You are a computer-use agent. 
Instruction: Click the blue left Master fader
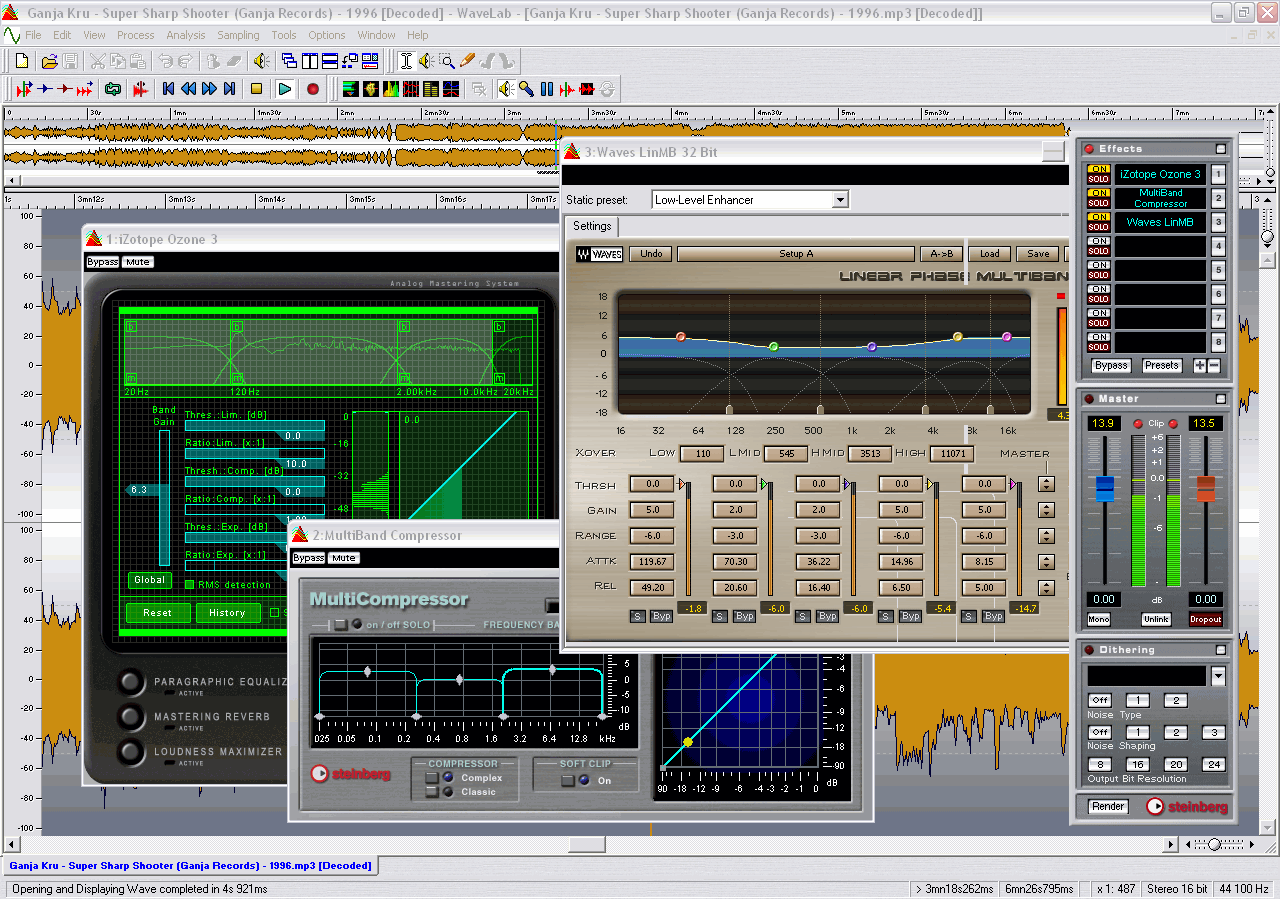click(x=1104, y=488)
